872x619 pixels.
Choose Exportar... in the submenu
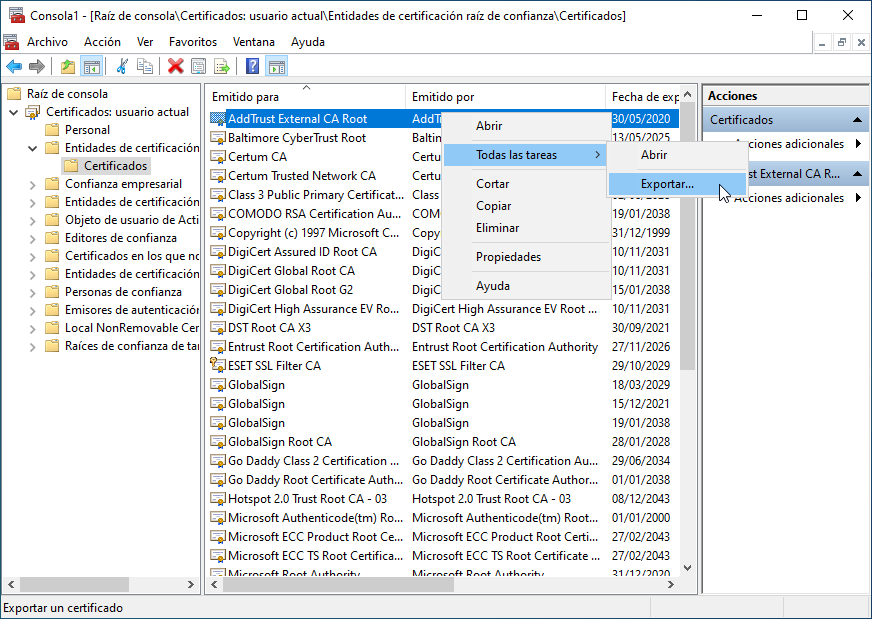(676, 184)
